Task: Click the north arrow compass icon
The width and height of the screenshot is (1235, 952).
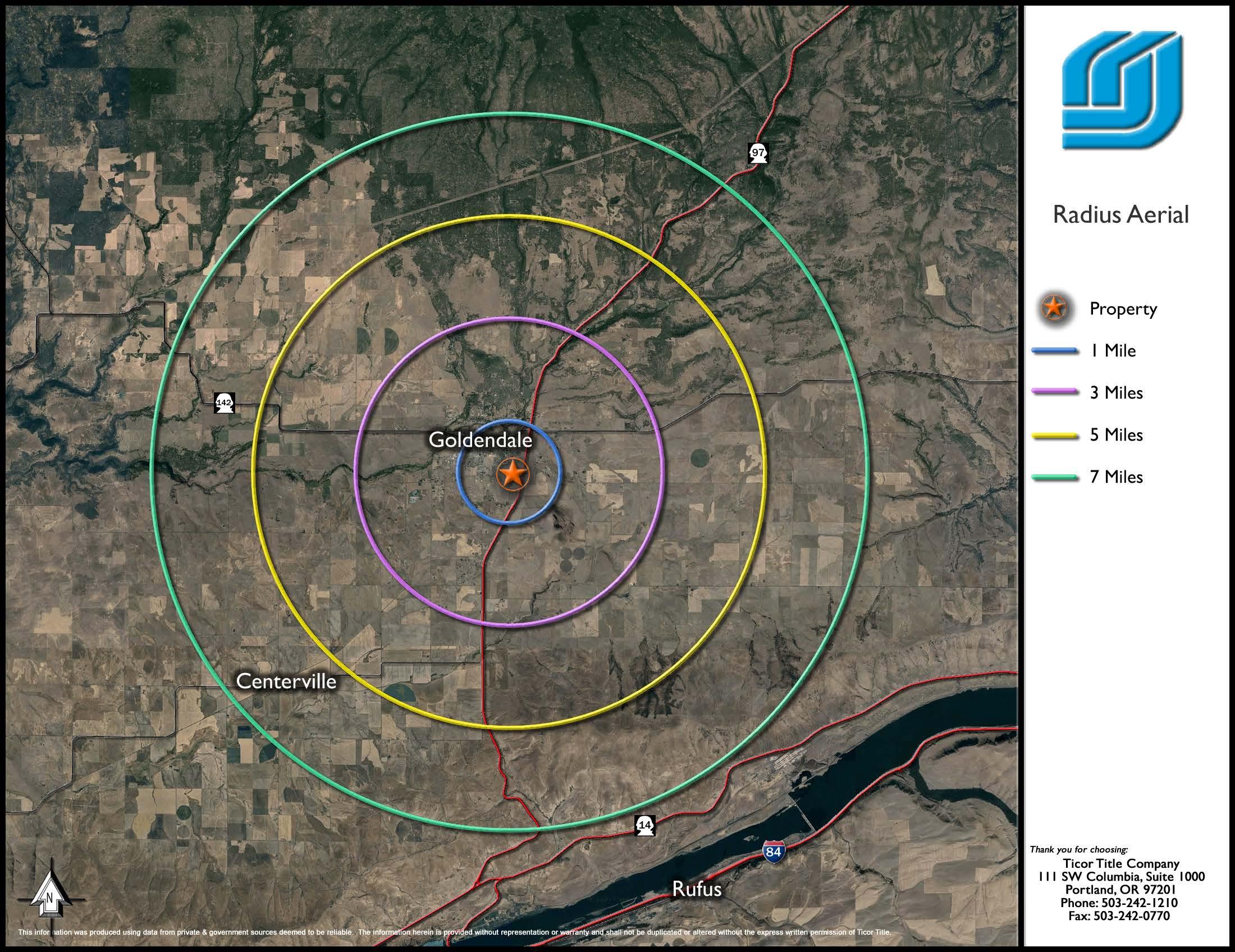Action: 50,896
